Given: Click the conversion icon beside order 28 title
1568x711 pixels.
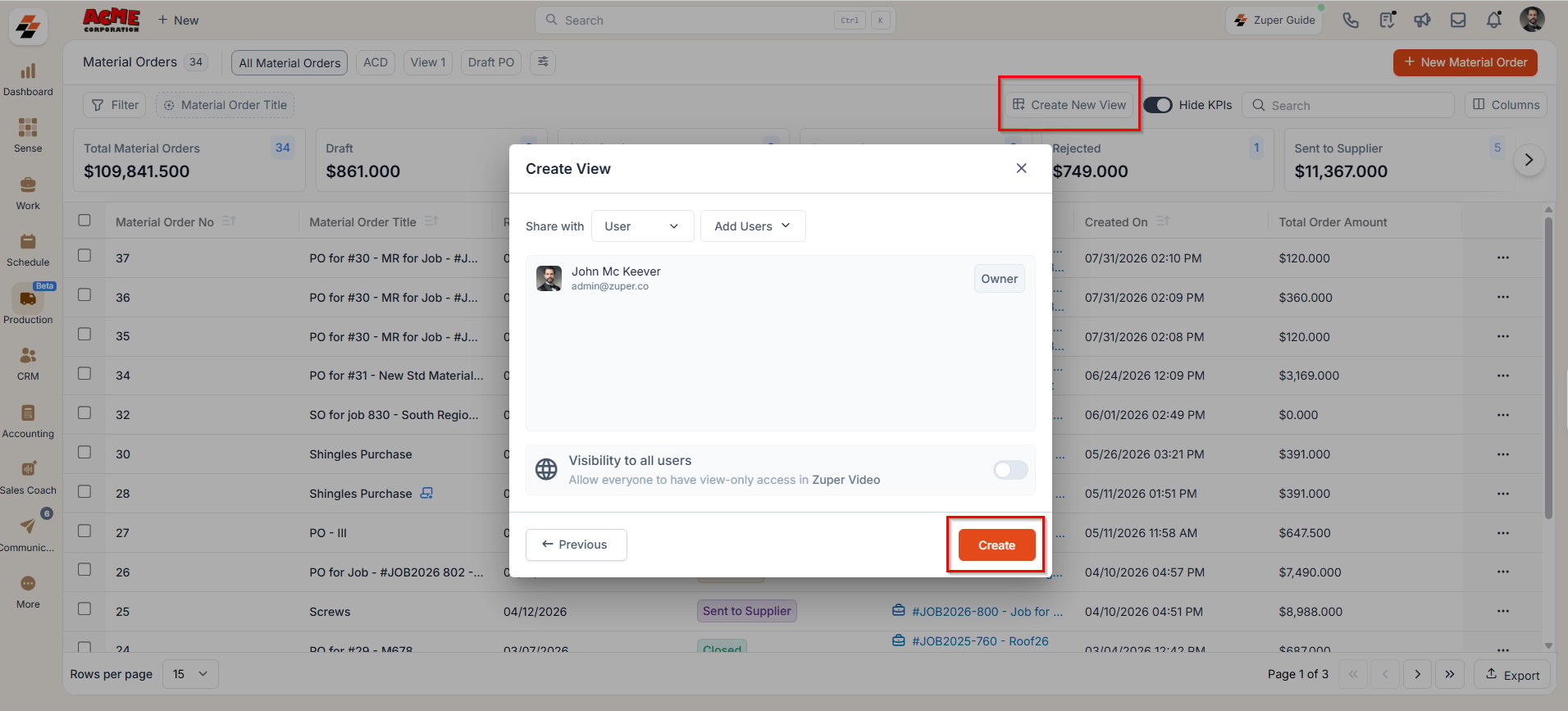Looking at the screenshot, I should coord(426,493).
